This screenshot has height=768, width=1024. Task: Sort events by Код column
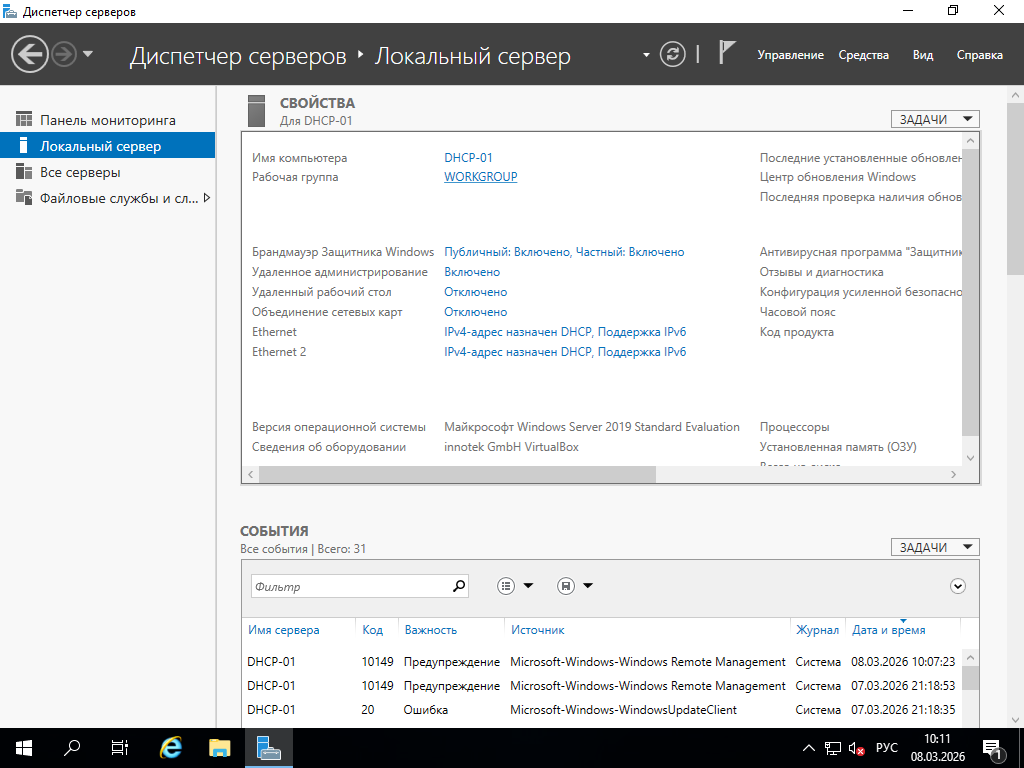(x=372, y=630)
